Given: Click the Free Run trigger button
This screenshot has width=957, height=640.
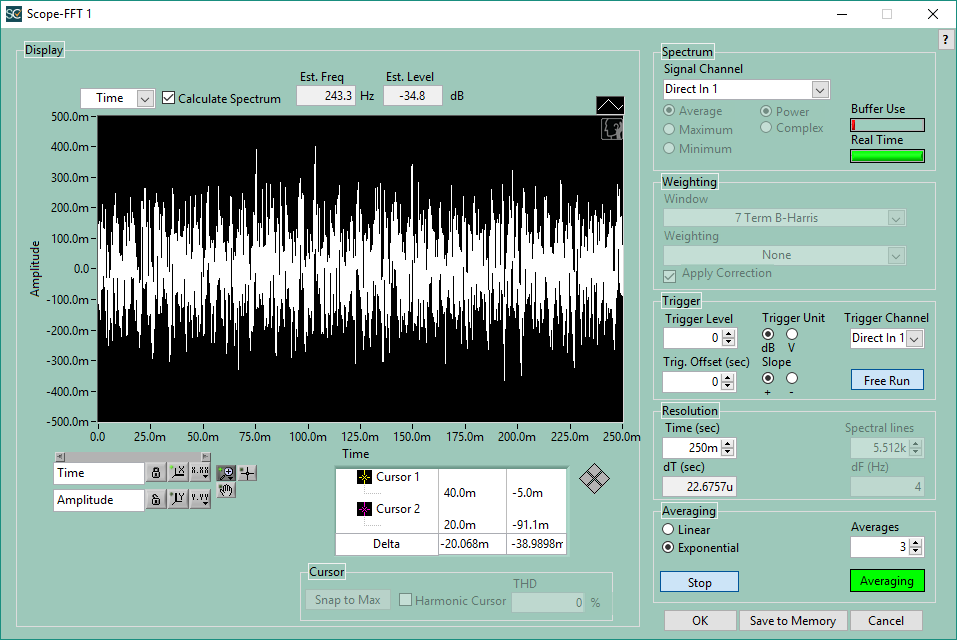Looking at the screenshot, I should coord(887,380).
